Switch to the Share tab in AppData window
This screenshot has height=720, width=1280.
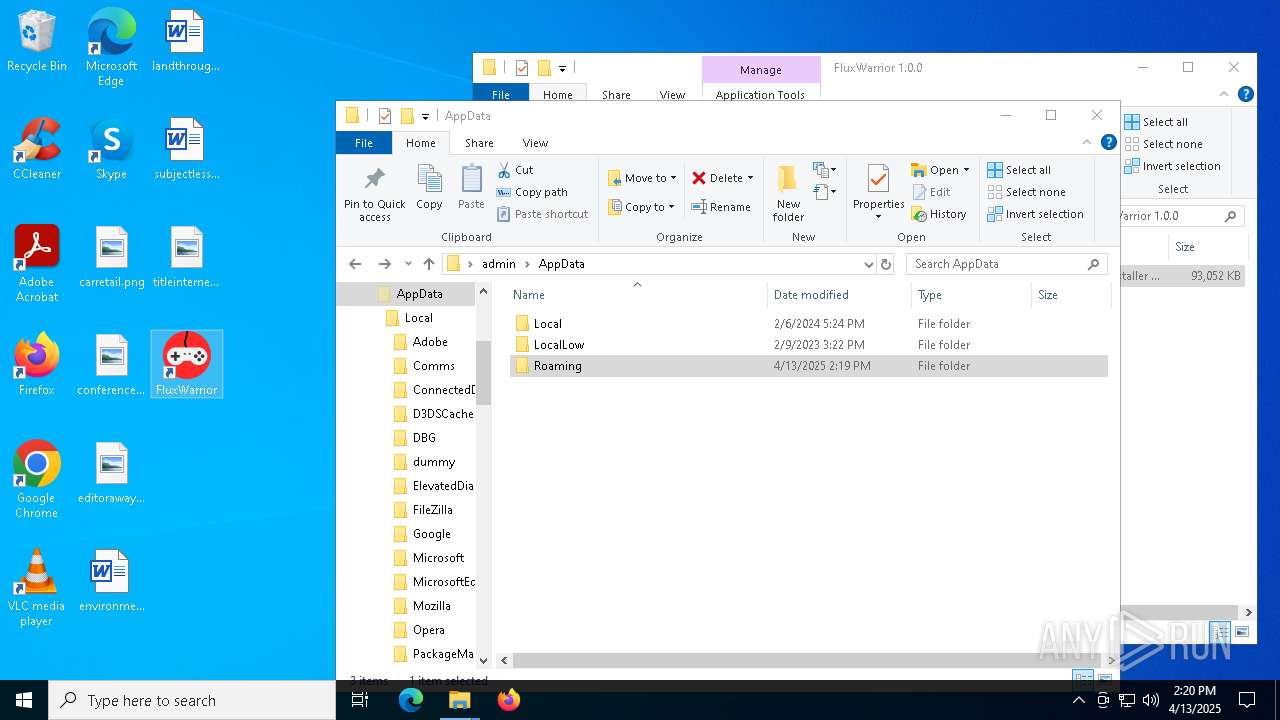pos(479,143)
